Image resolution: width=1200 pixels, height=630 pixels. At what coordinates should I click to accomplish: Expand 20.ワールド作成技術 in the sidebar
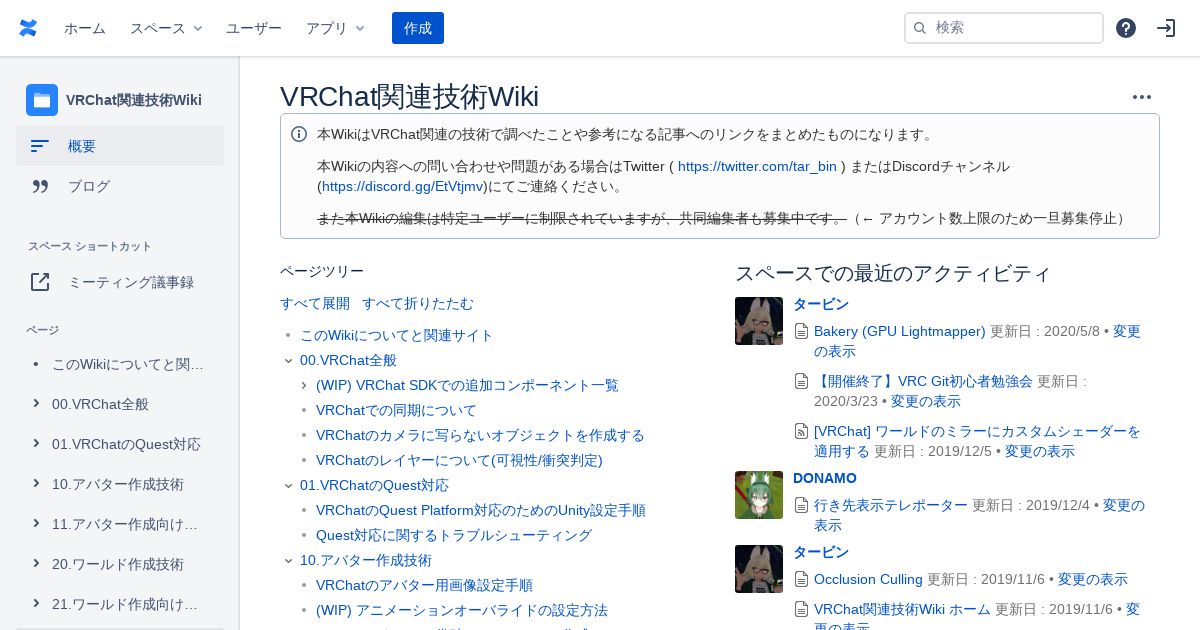(x=36, y=563)
